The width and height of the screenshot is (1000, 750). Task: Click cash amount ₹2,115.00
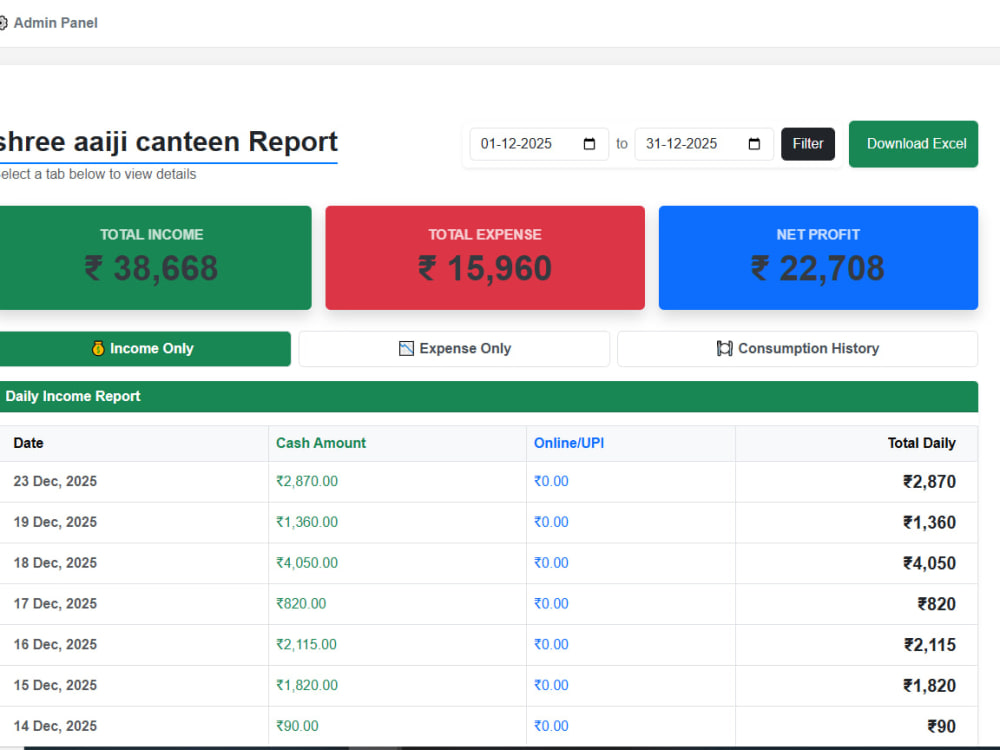(x=306, y=645)
